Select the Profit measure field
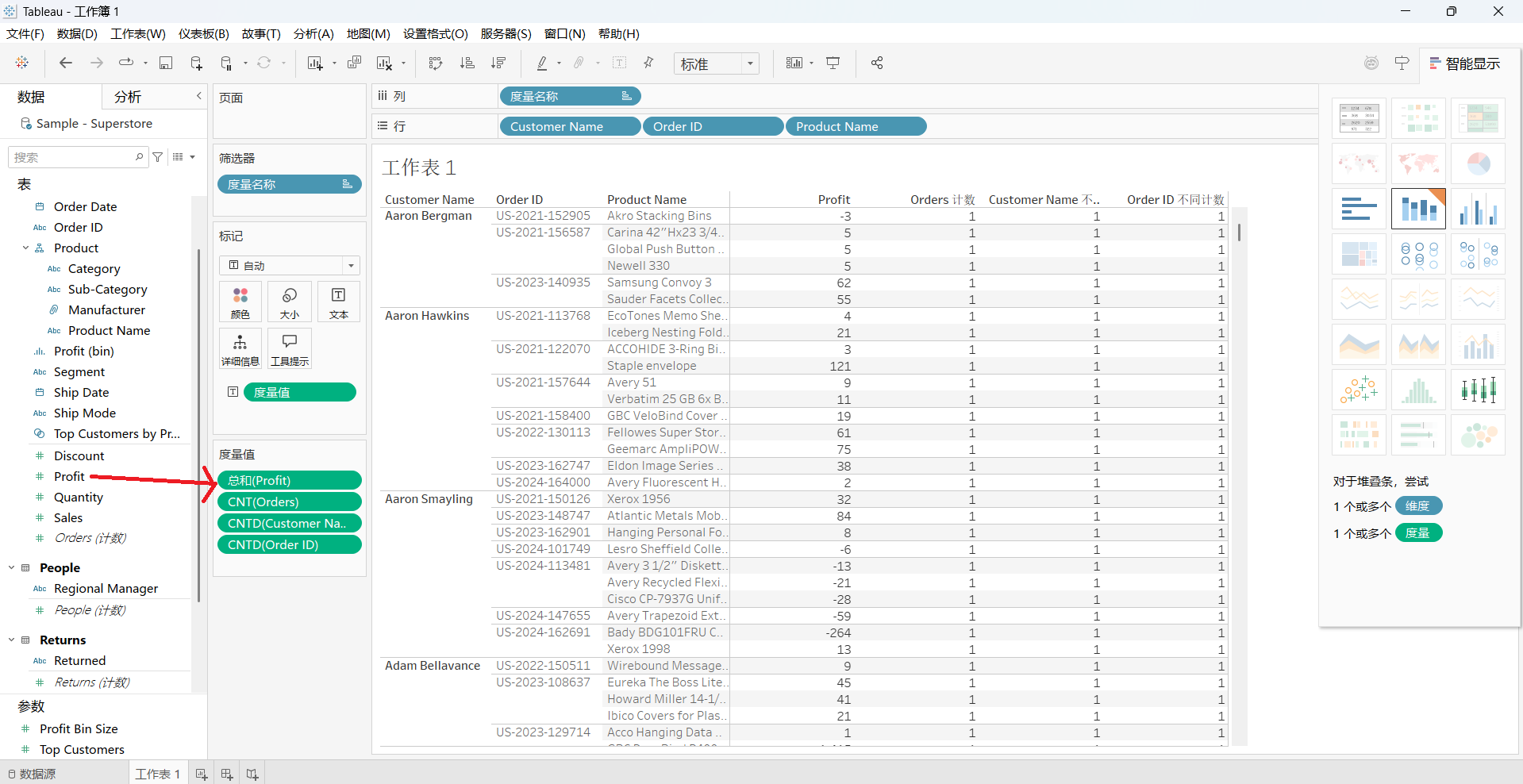 point(69,476)
